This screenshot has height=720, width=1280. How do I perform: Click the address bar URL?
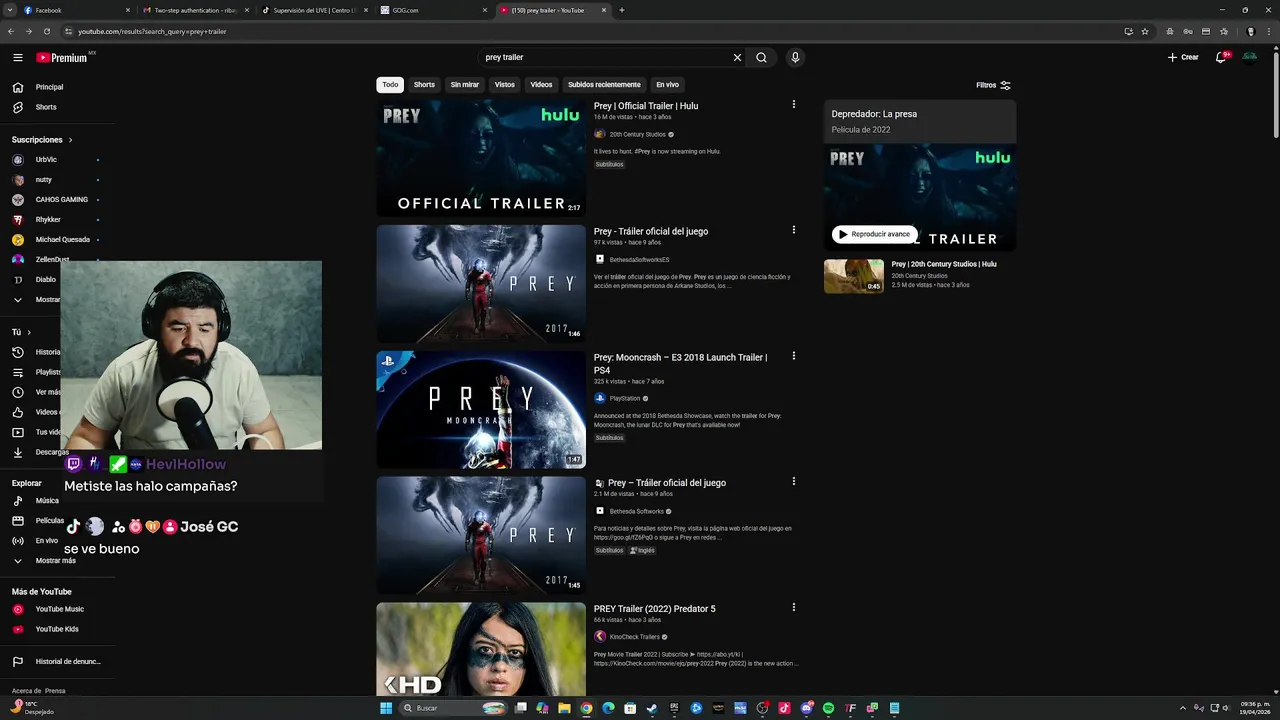coord(152,31)
